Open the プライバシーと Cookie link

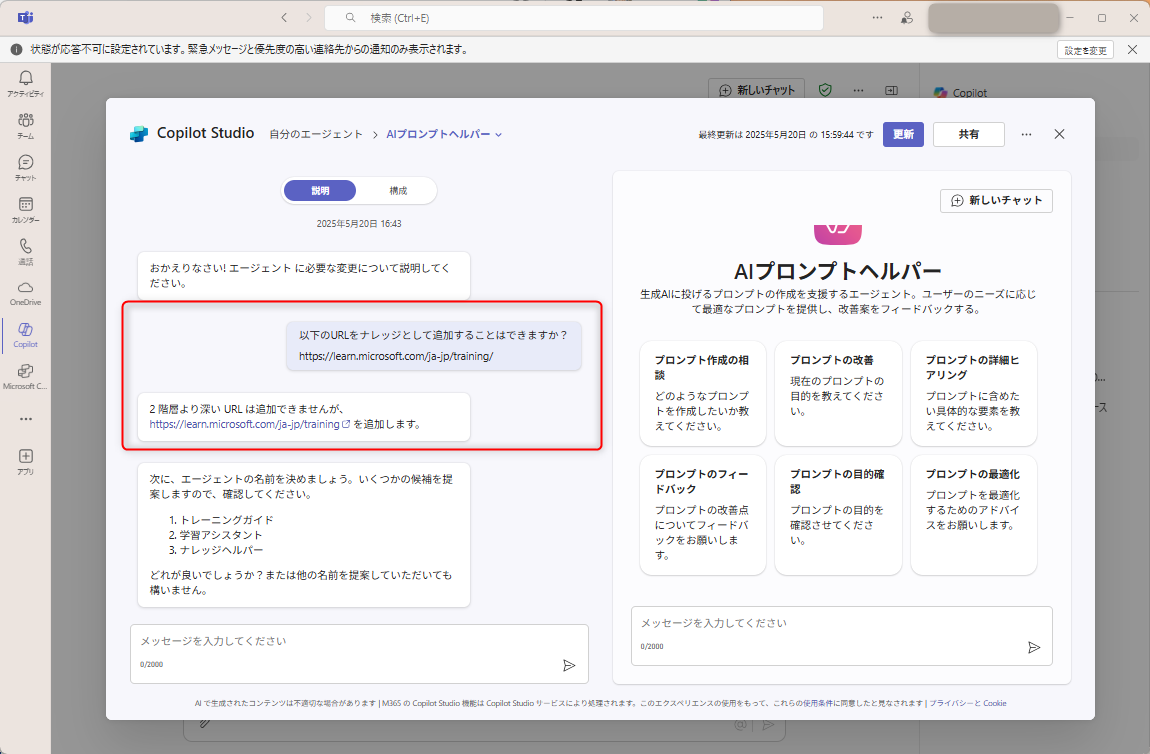[967, 703]
